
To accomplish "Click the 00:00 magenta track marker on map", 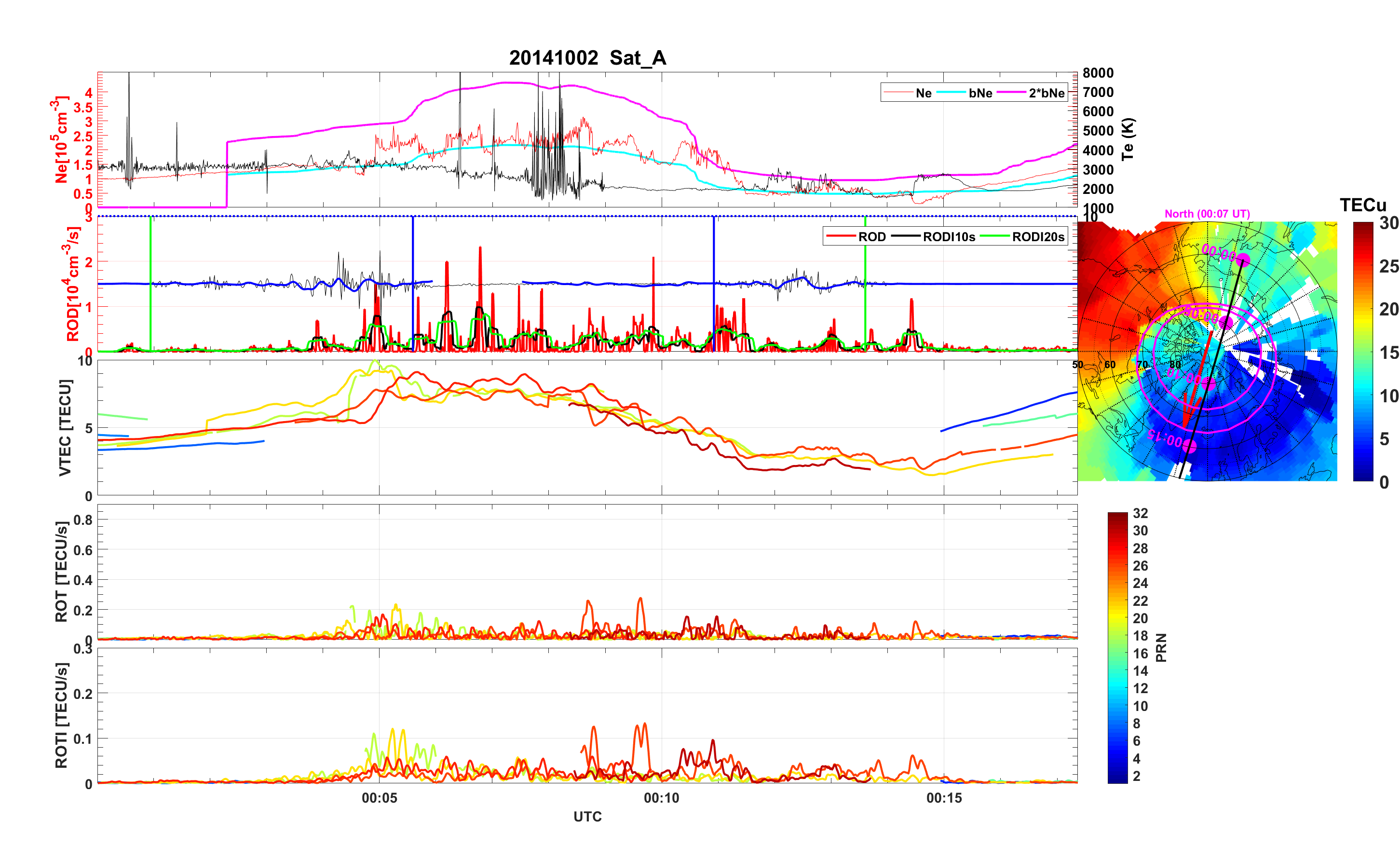I will pos(1243,260).
